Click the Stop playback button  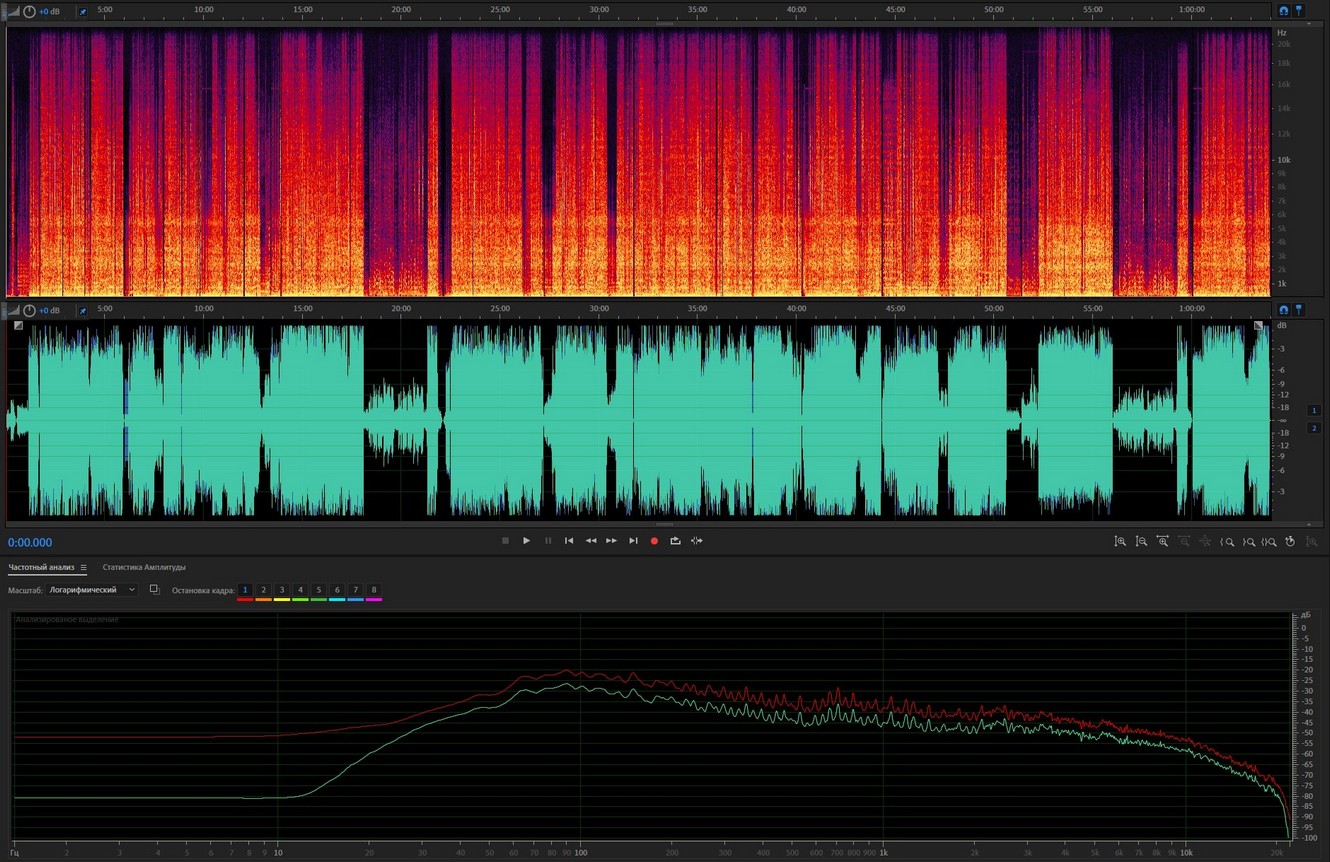(x=505, y=541)
